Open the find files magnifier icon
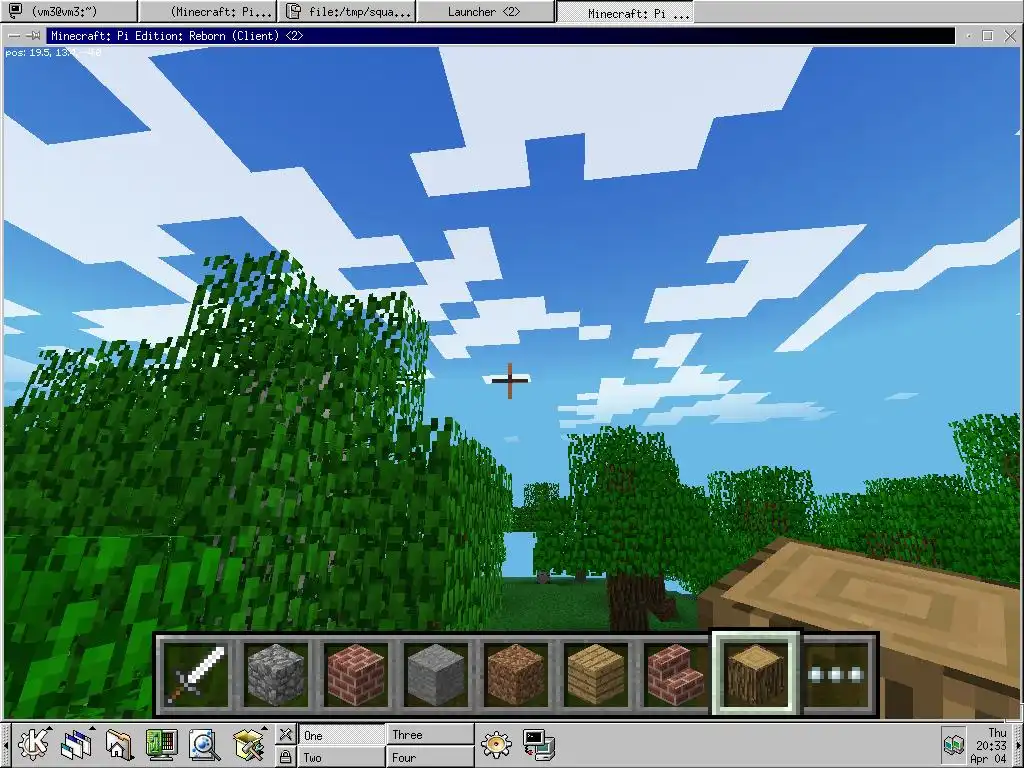1024x768 pixels. point(204,744)
